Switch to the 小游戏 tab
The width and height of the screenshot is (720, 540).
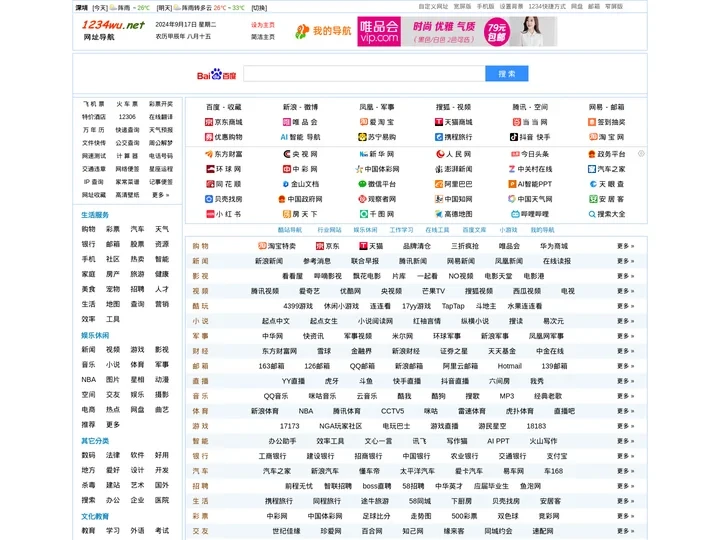click(508, 230)
